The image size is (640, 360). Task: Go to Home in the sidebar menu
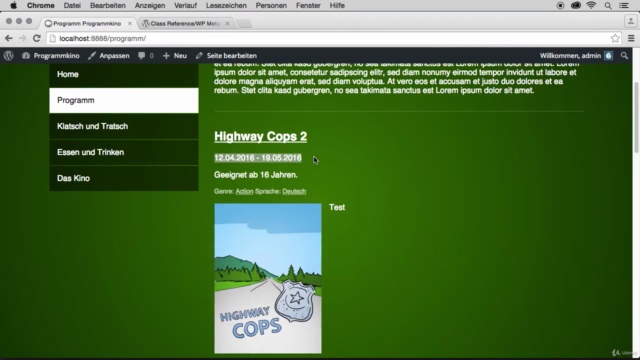click(x=124, y=74)
